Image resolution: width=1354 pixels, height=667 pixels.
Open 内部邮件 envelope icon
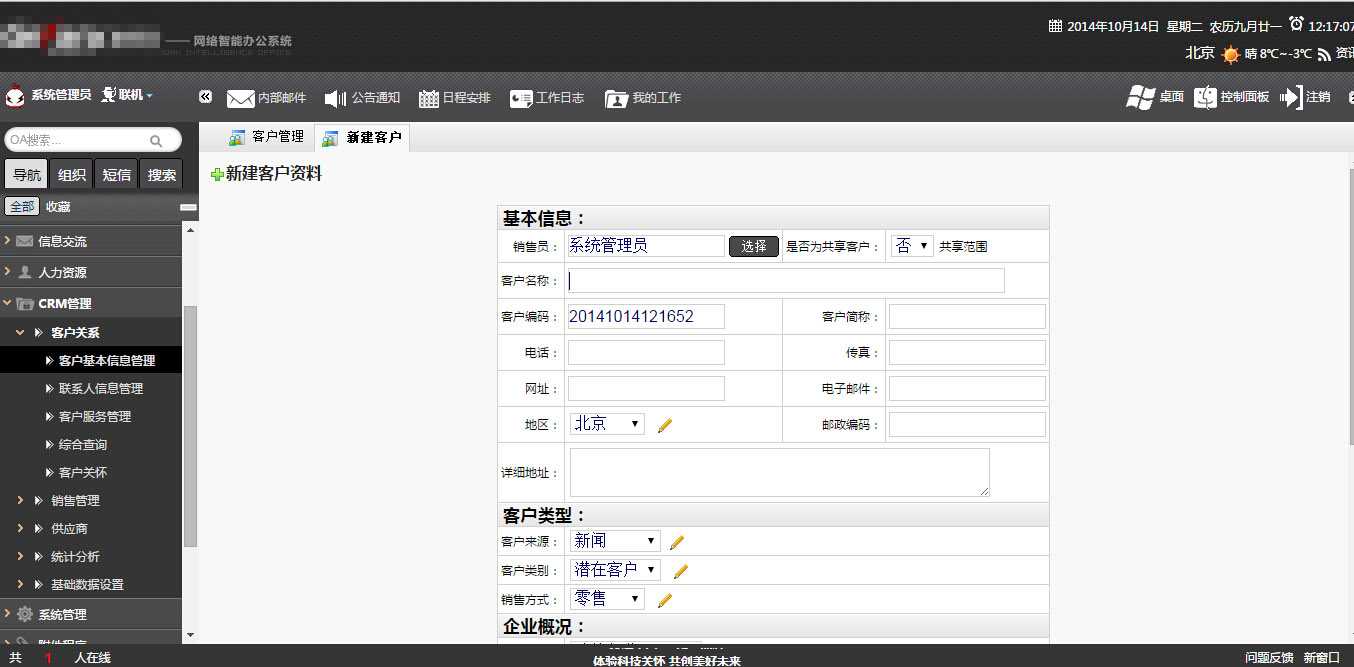[x=240, y=98]
